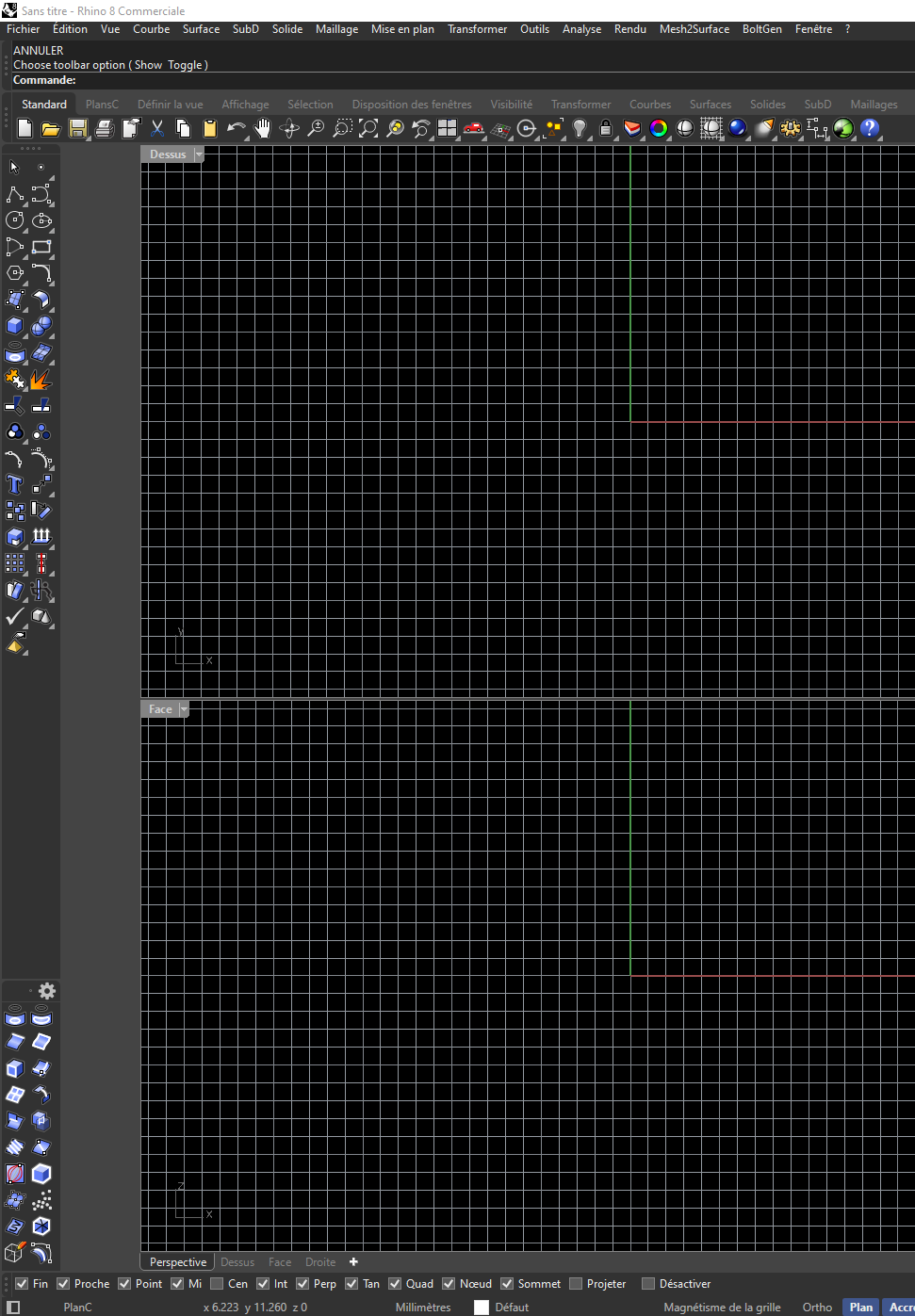915x1316 pixels.
Task: Select the Pan hand tool
Action: pyautogui.click(x=263, y=128)
